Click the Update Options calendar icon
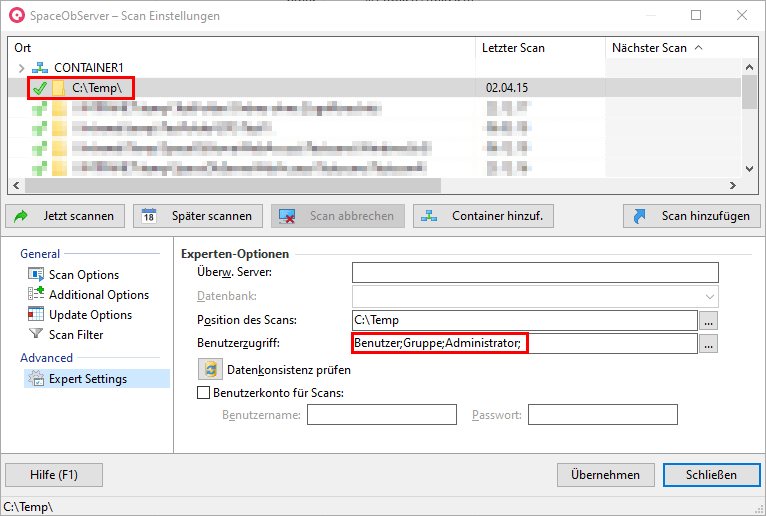 (x=36, y=314)
